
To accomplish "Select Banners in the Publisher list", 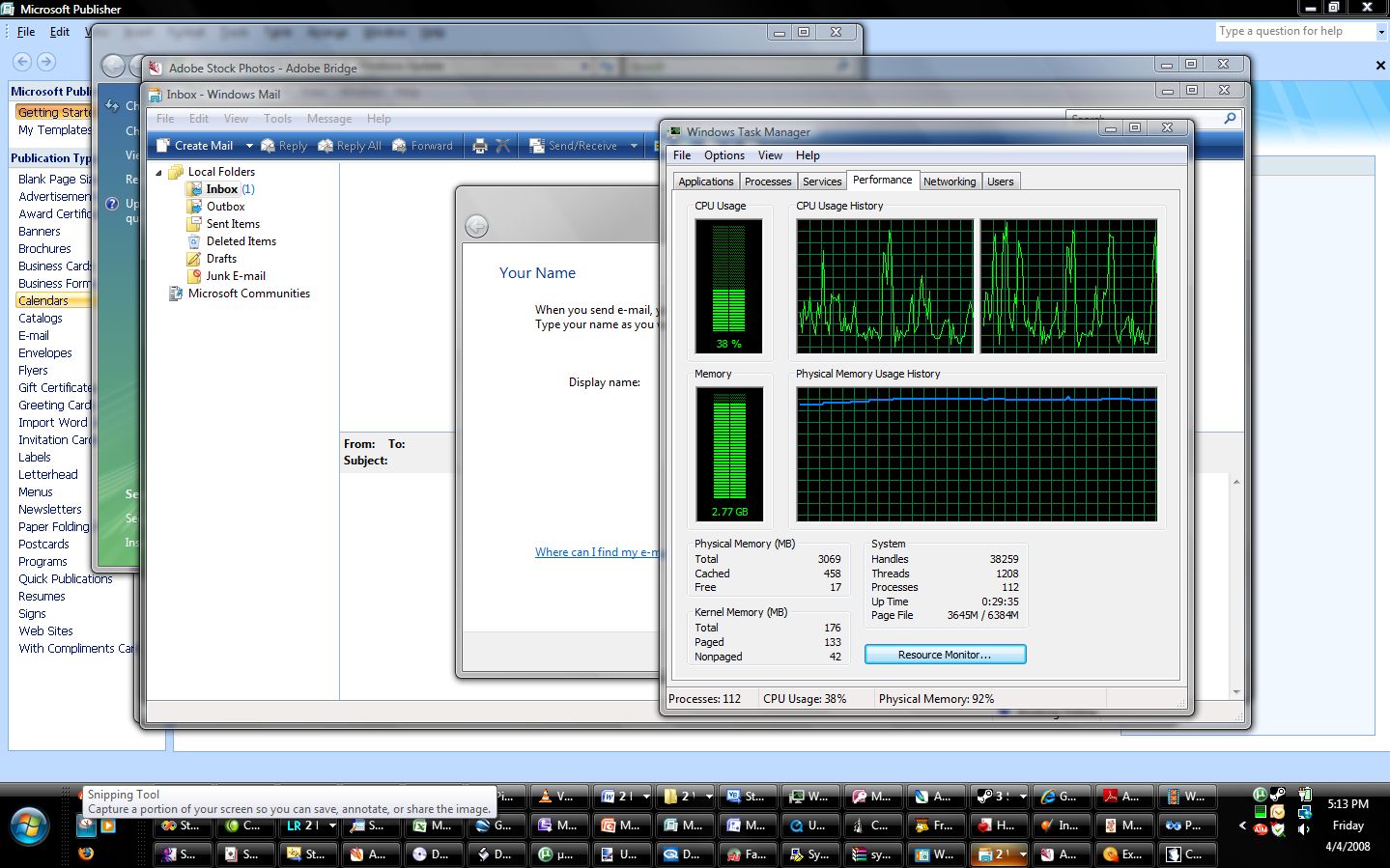I will pyautogui.click(x=40, y=232).
